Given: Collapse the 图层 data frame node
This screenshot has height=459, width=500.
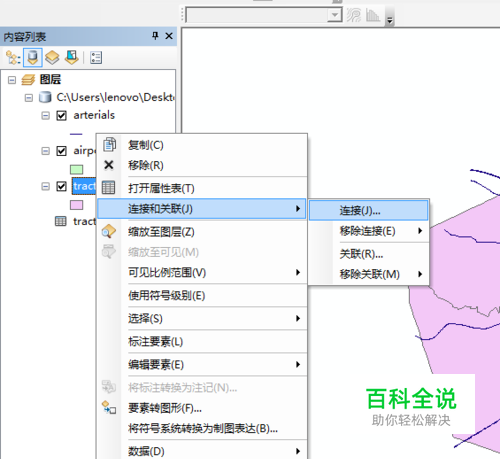Looking at the screenshot, I should click(12, 80).
